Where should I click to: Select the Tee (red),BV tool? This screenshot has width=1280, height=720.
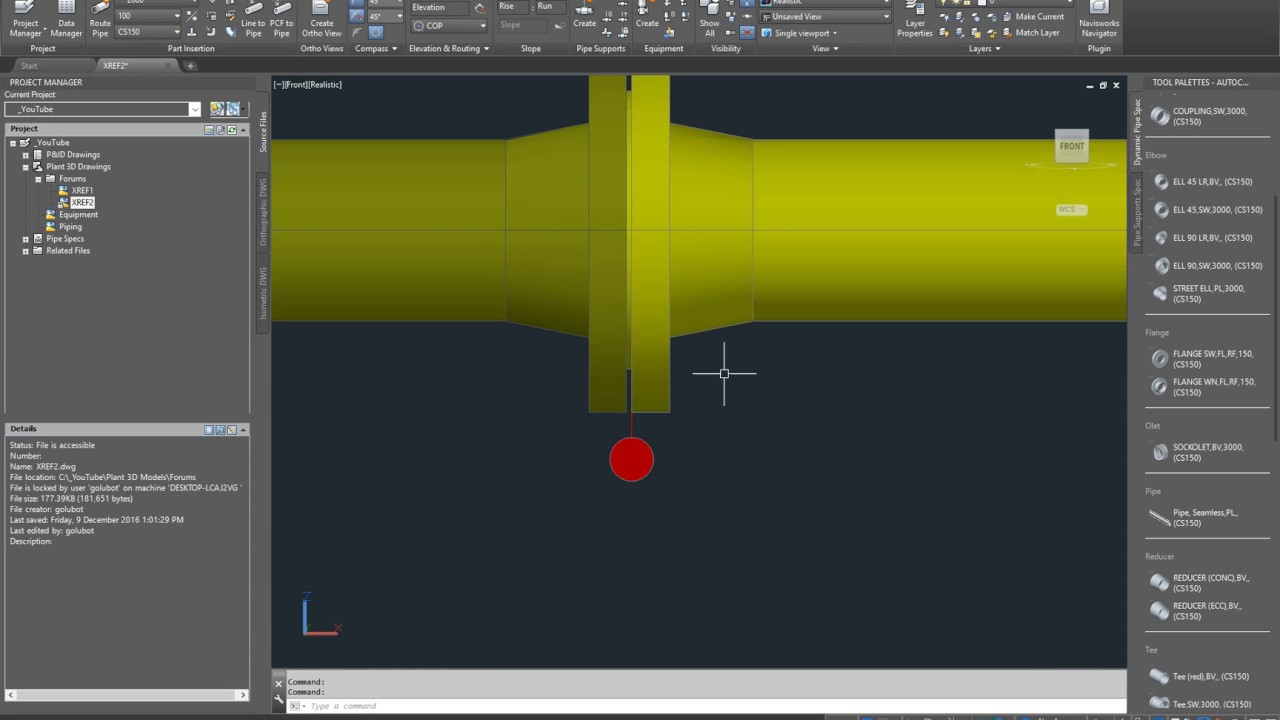[x=1200, y=677]
